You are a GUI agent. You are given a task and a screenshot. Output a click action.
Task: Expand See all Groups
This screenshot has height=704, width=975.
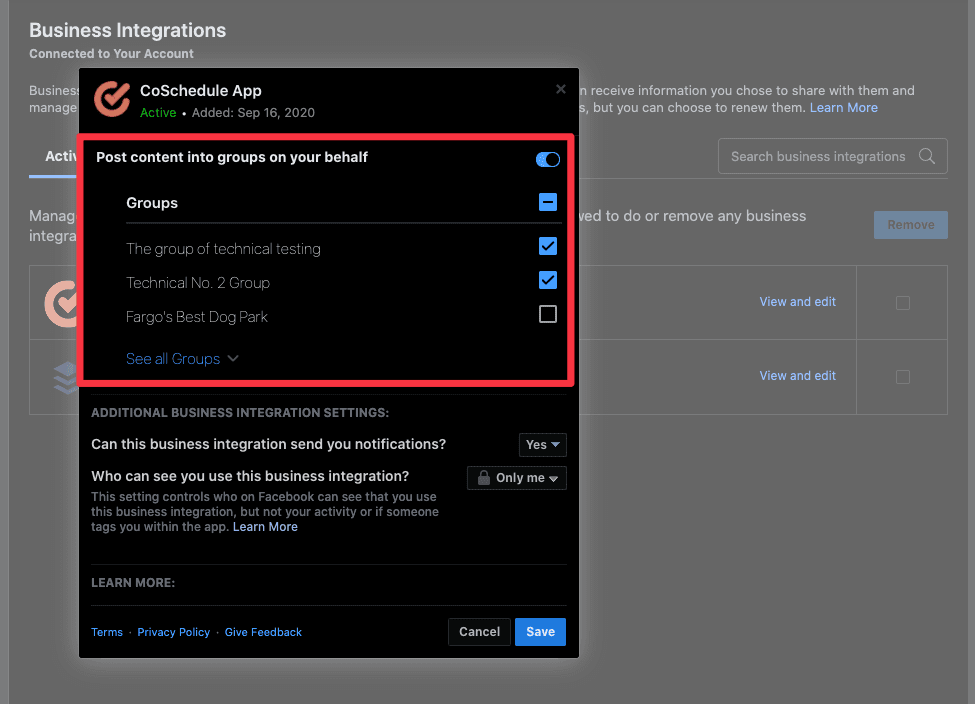pyautogui.click(x=182, y=359)
